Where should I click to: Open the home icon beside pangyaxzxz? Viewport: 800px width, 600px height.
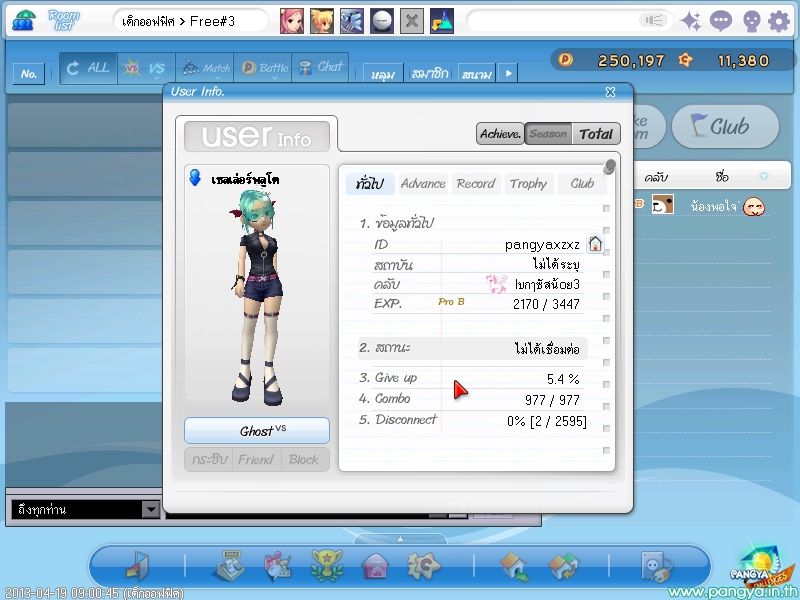595,244
